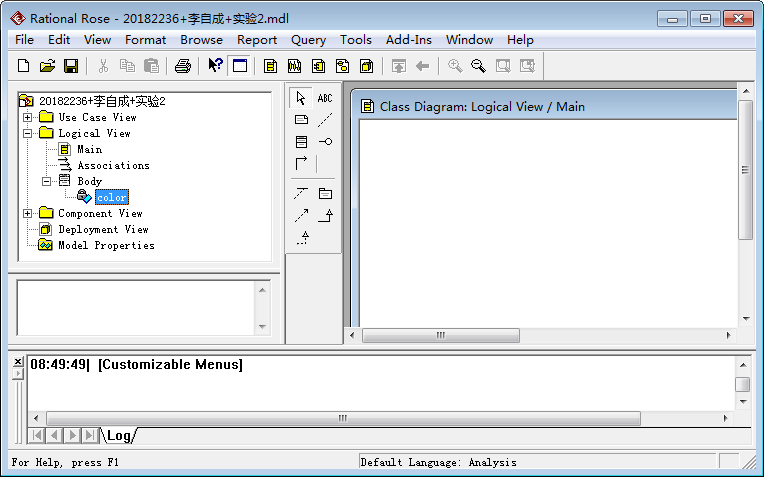The height and width of the screenshot is (477, 764).
Task: Browse Class Diagram toolbar icon
Action: coord(270,66)
